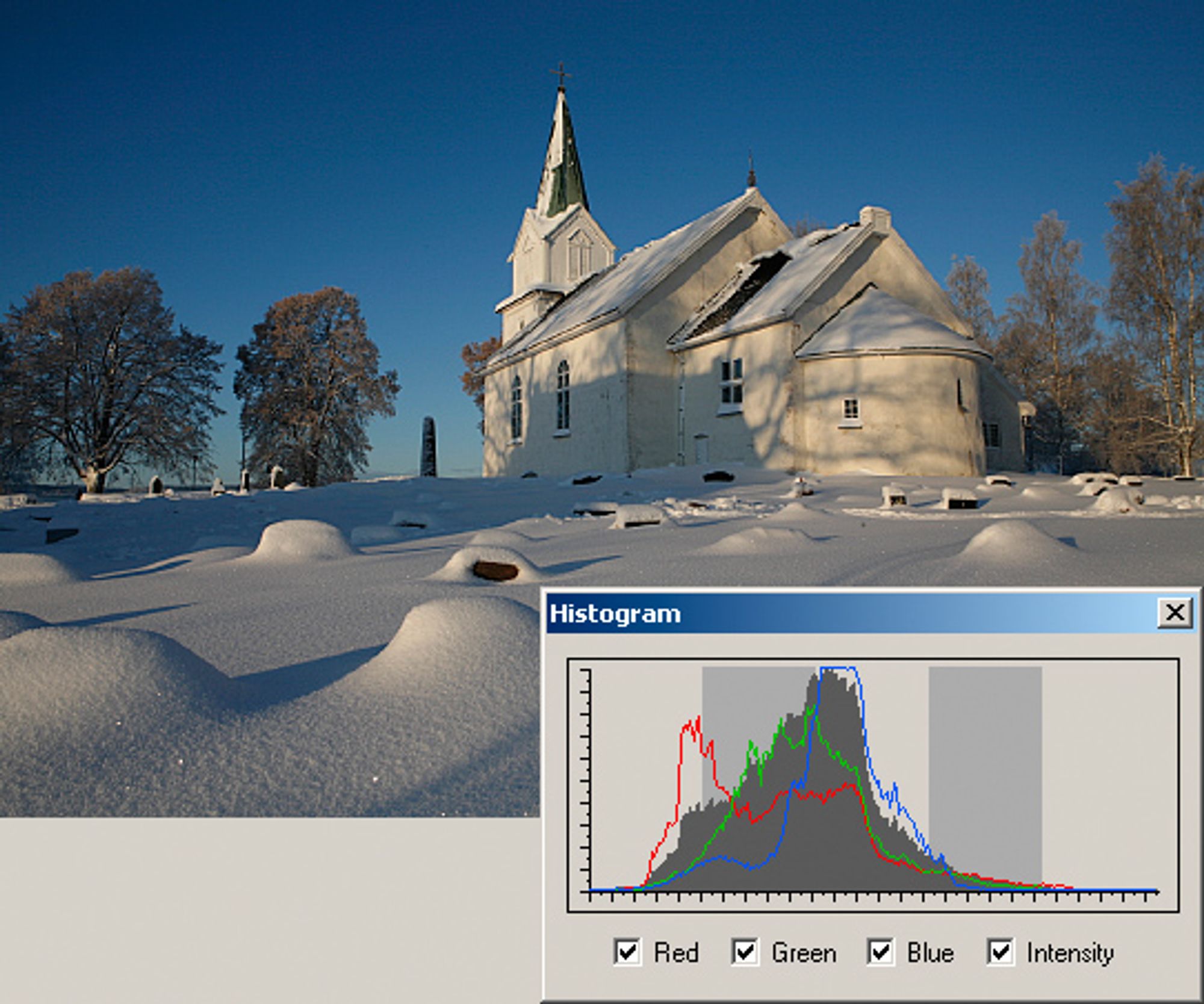Uncheck the Red channel checkbox

(627, 952)
